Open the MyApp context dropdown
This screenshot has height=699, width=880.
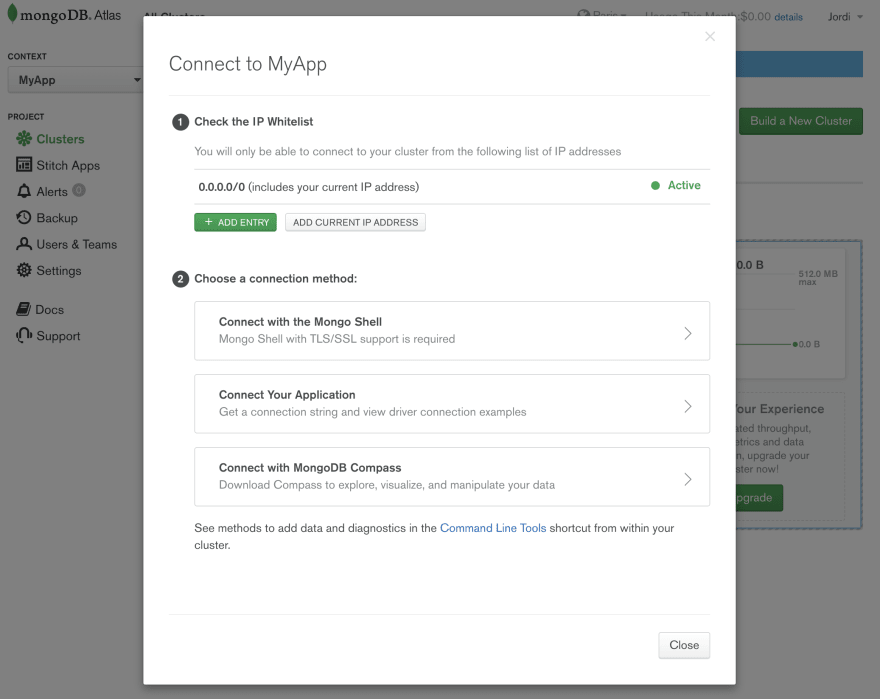click(x=75, y=80)
